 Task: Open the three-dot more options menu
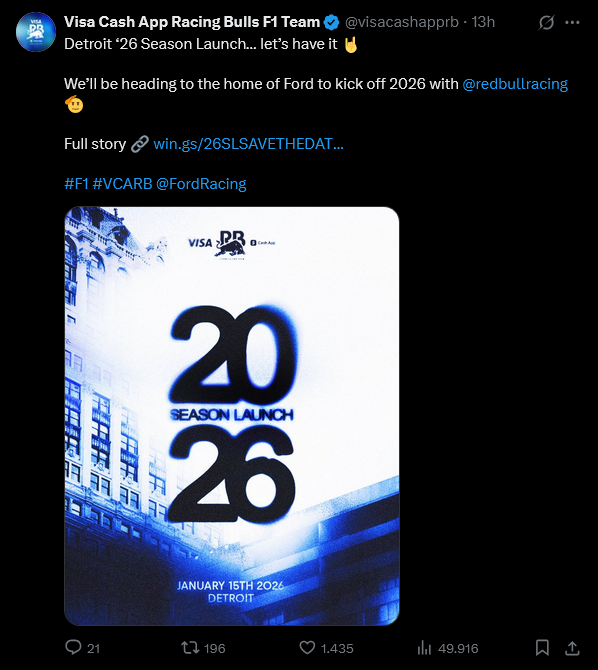point(572,22)
